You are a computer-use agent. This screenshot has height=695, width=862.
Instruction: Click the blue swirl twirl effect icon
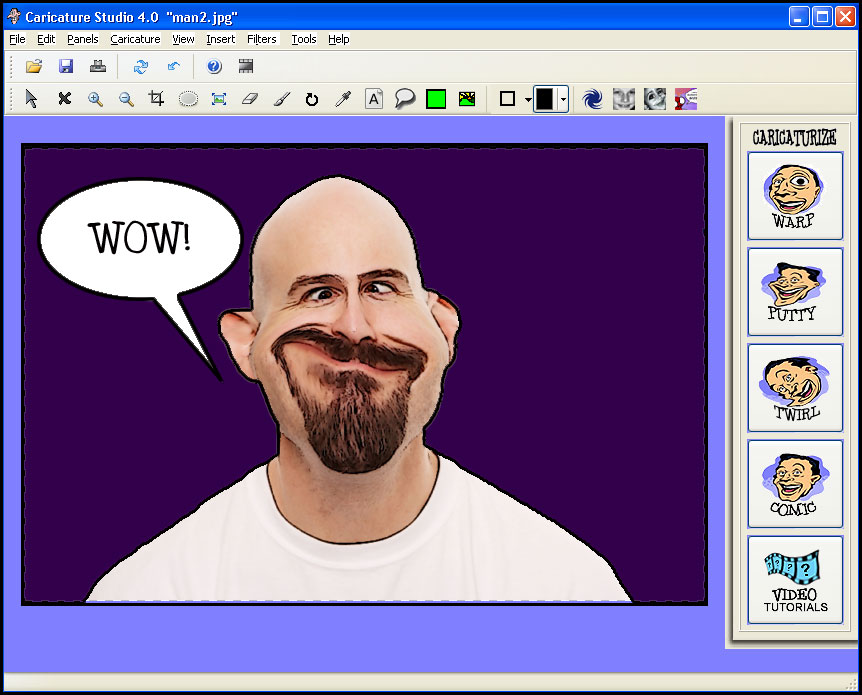(592, 99)
